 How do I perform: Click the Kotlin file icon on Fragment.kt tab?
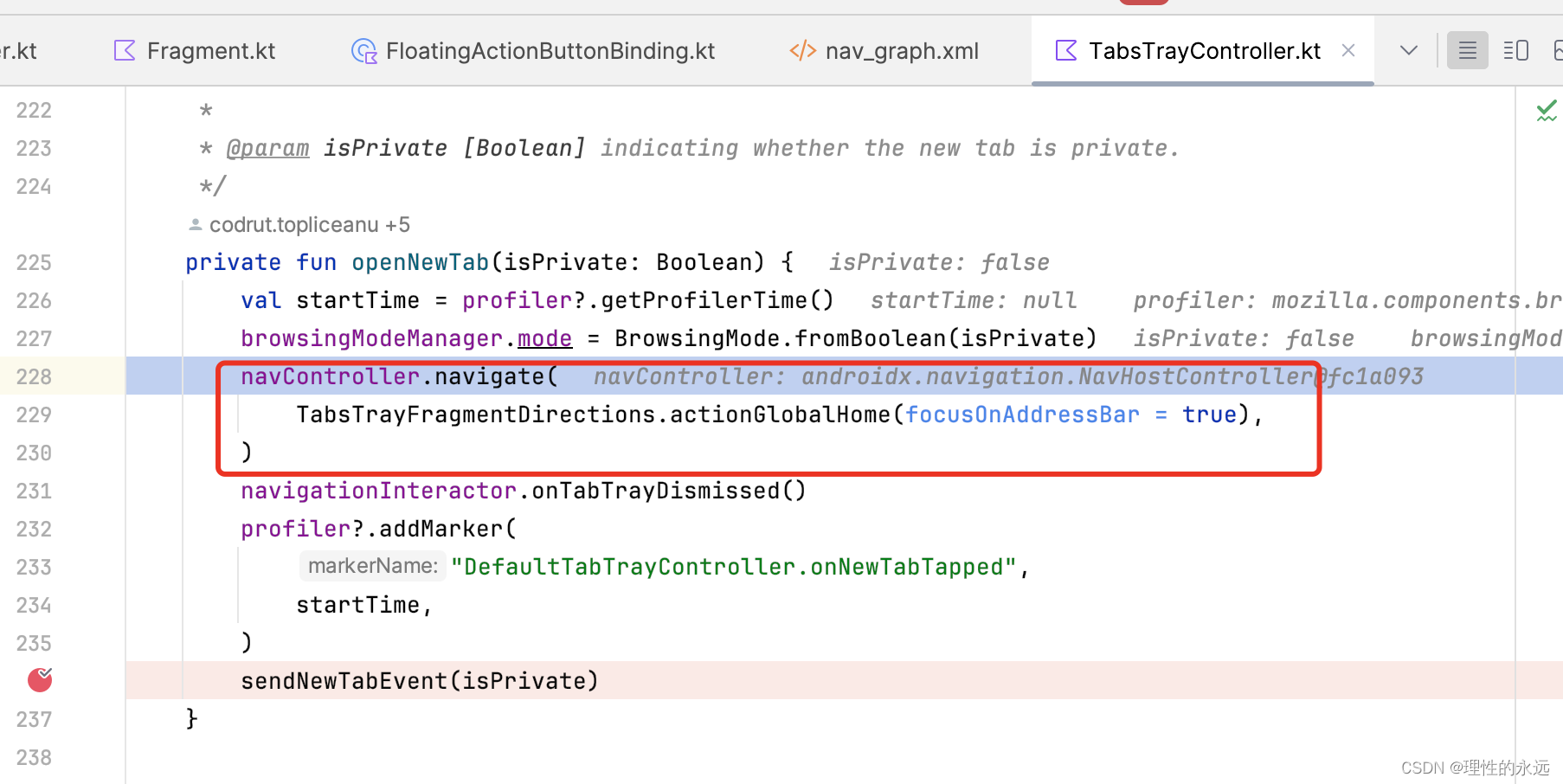click(124, 50)
